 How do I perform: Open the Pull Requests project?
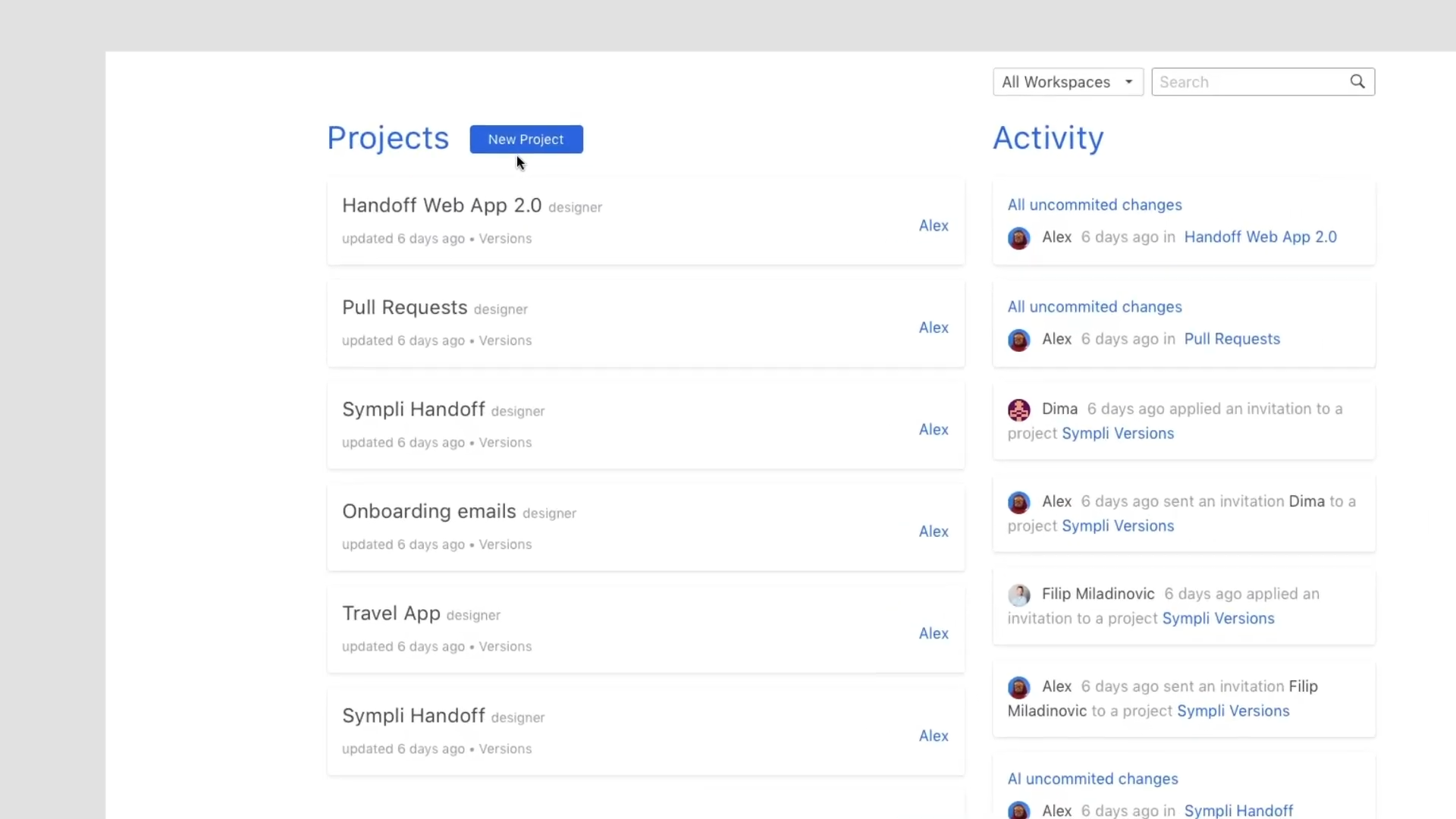(404, 307)
